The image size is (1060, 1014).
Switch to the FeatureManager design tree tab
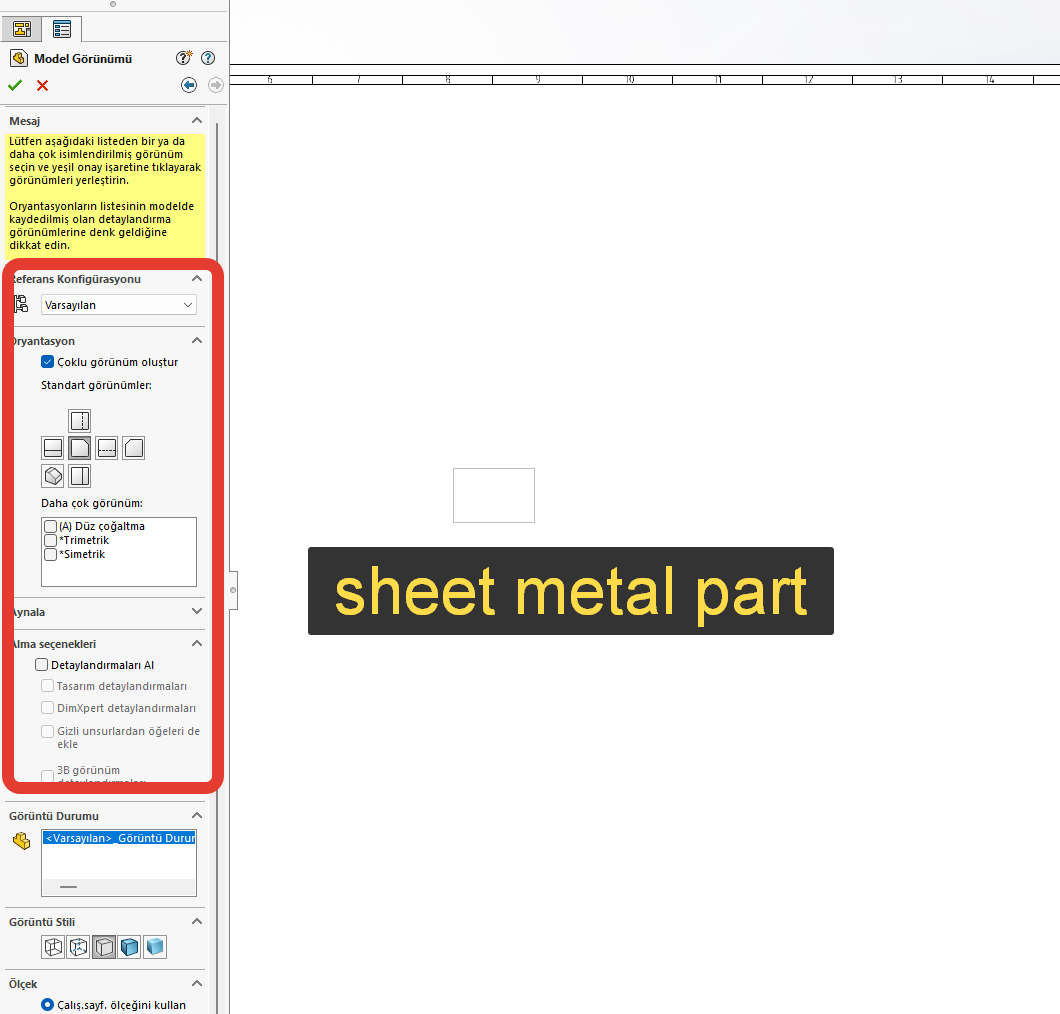[21, 29]
